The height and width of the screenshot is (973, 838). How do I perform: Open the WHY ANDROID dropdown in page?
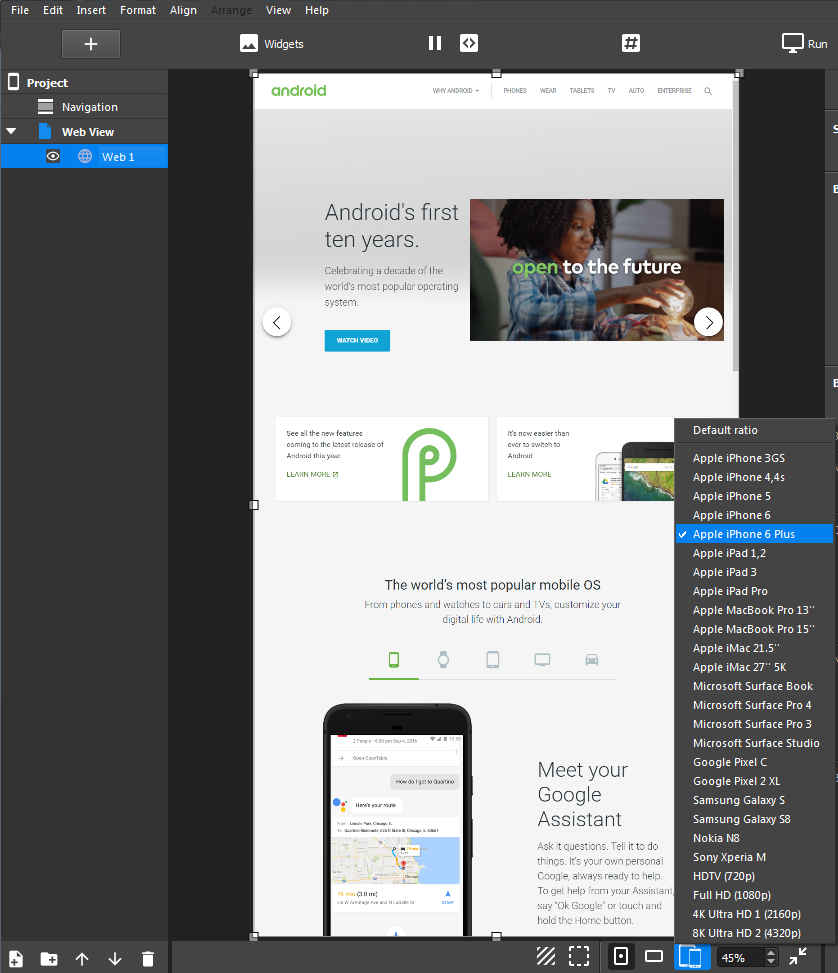coord(456,91)
